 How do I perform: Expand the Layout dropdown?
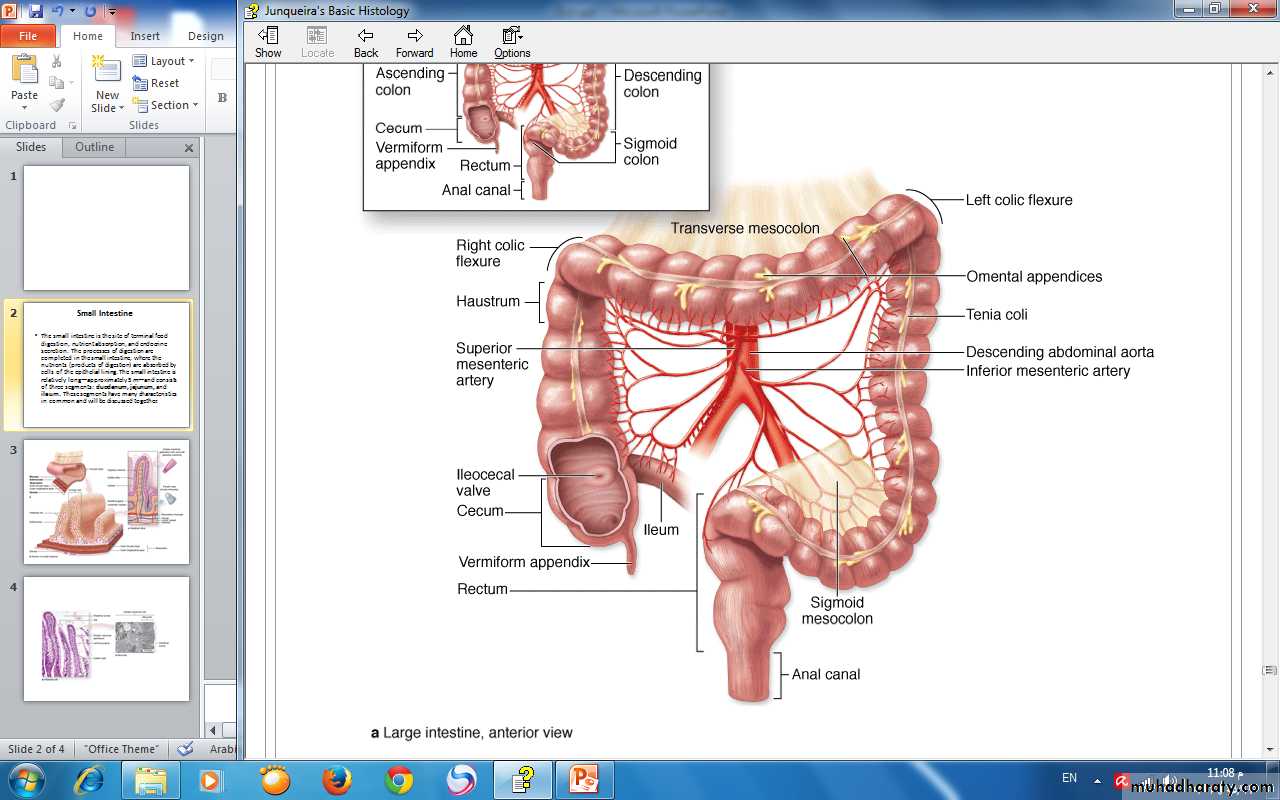[x=164, y=61]
